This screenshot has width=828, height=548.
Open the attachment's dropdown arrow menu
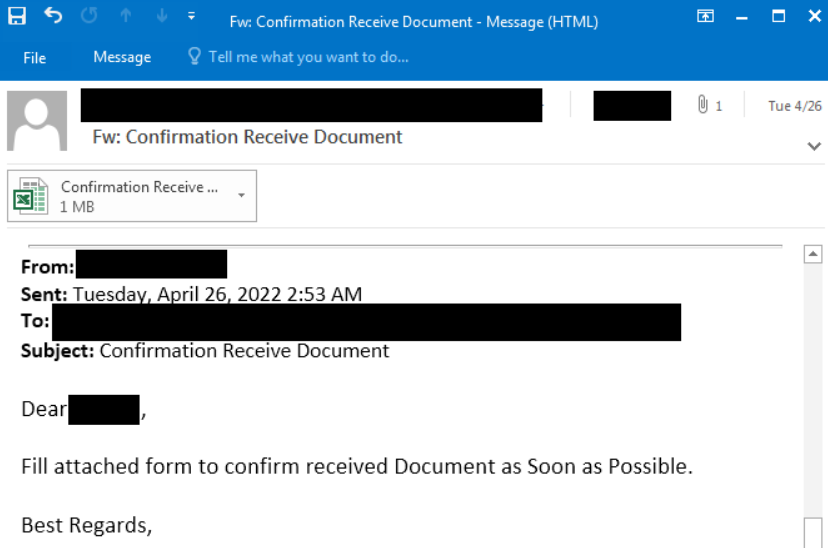241,195
